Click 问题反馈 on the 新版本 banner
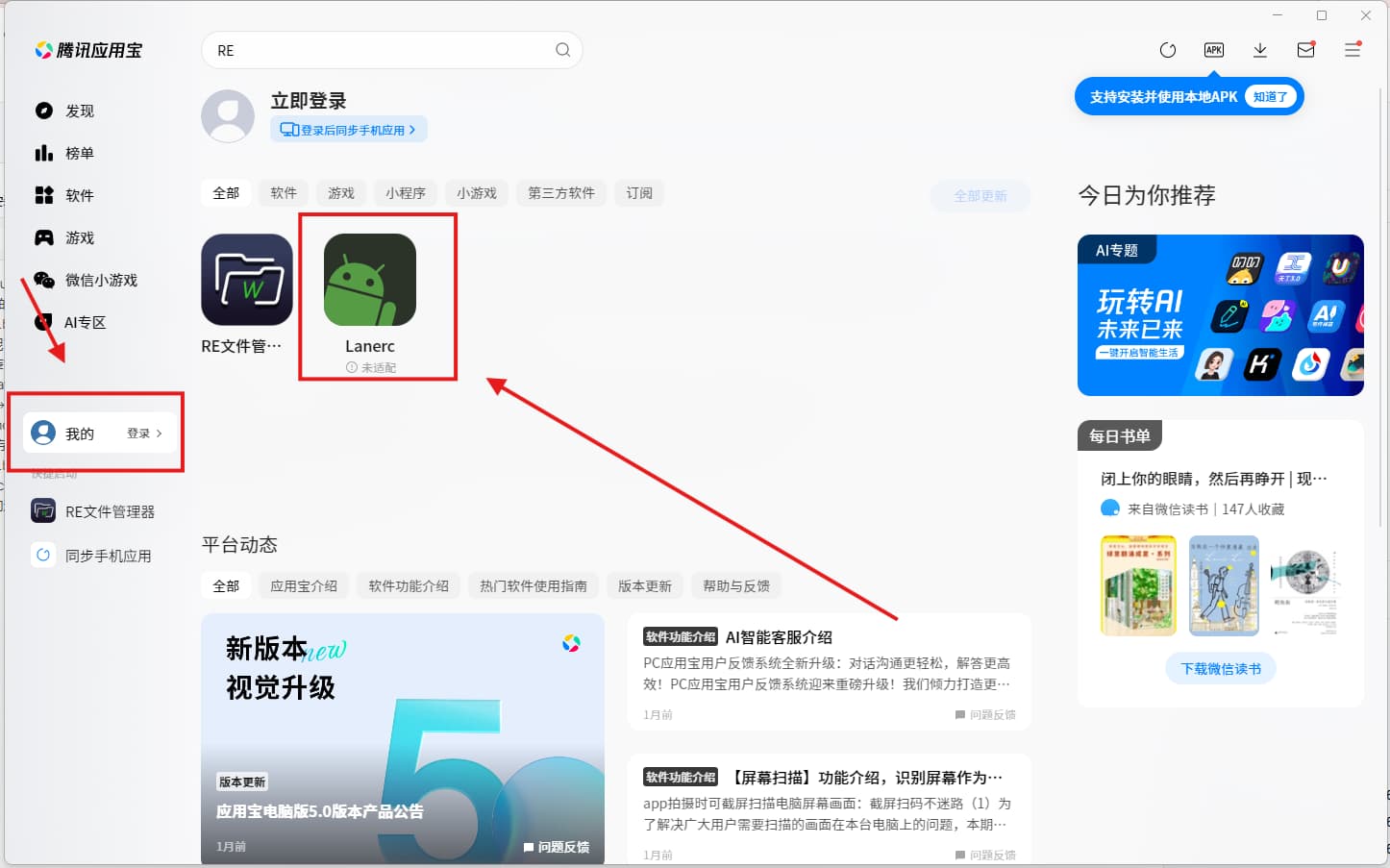 557,847
